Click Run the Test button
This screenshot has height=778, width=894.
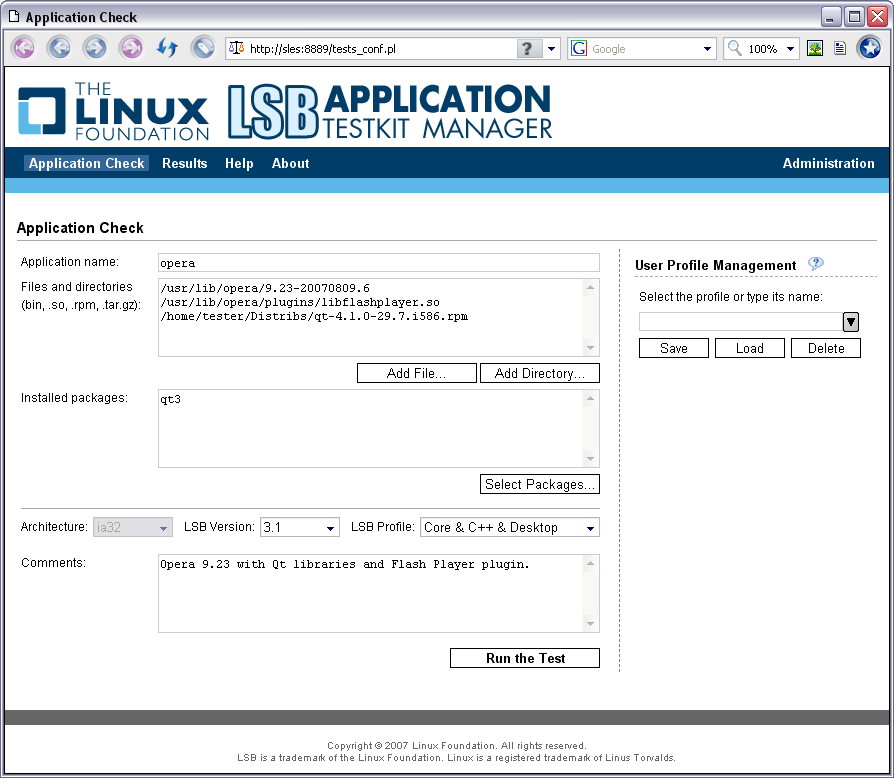525,658
